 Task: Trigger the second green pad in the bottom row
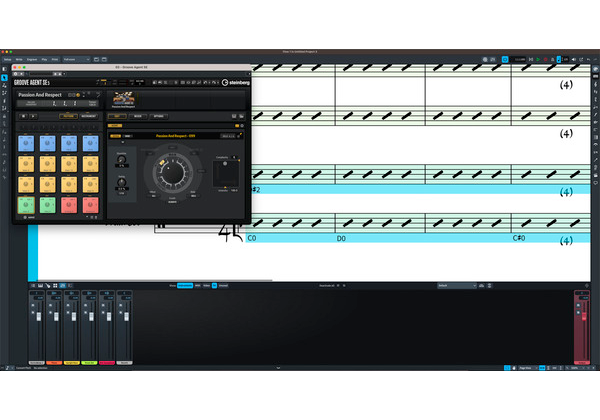click(x=47, y=205)
